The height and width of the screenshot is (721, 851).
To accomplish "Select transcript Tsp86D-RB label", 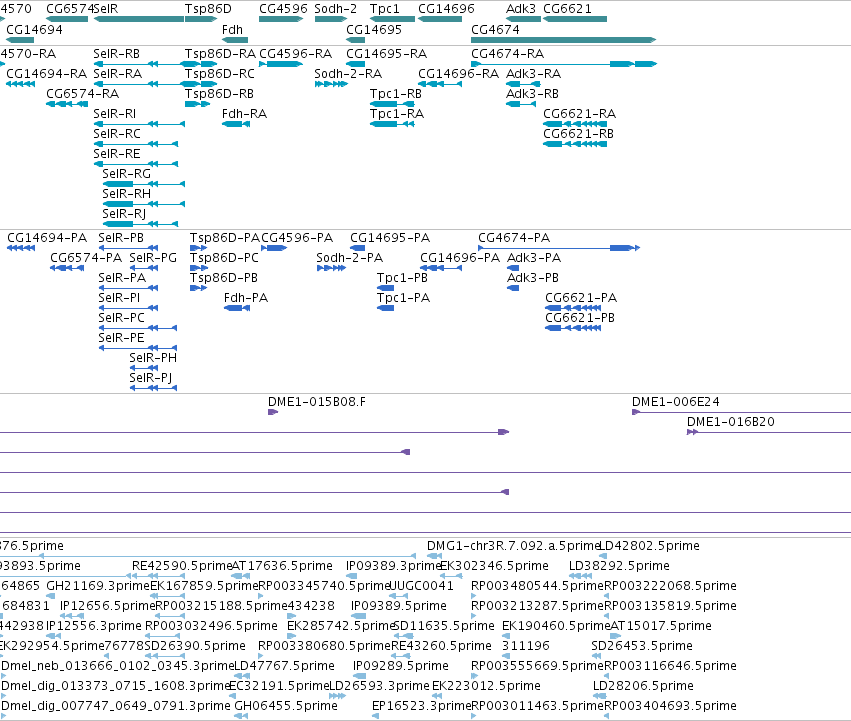I will coord(219,94).
